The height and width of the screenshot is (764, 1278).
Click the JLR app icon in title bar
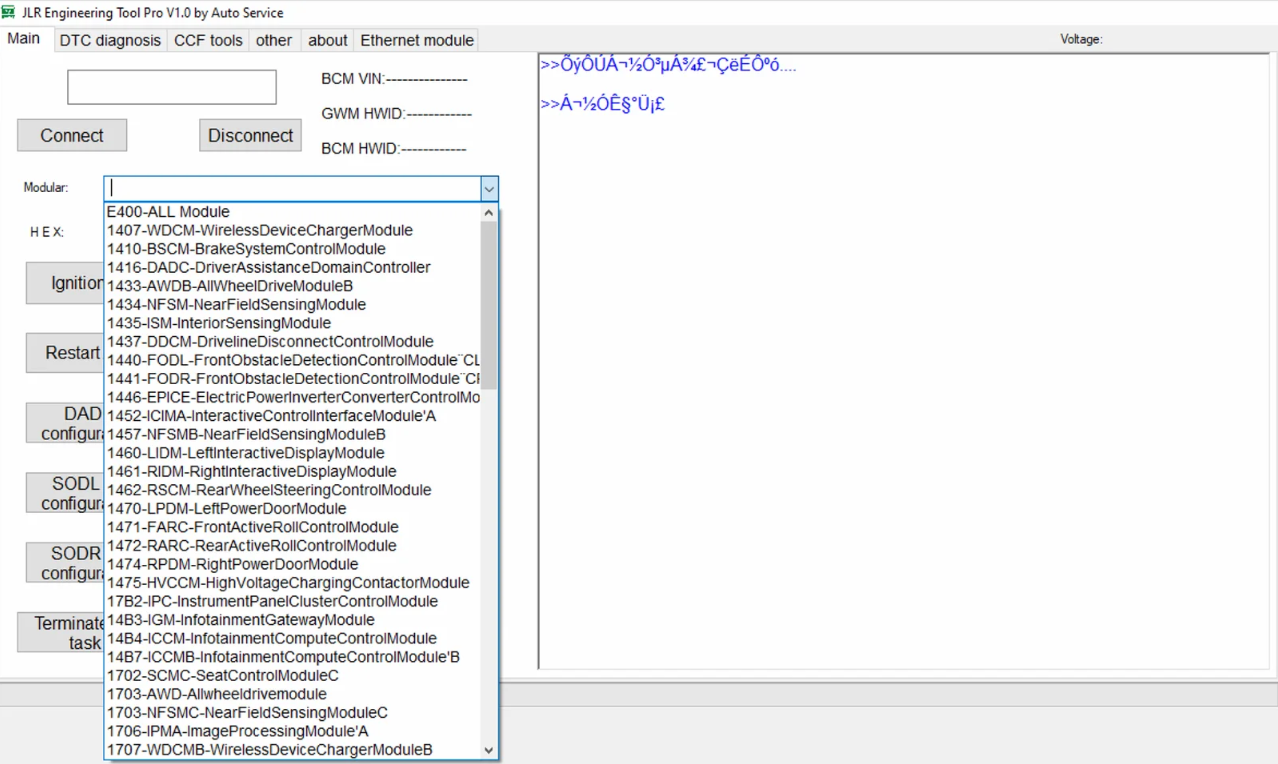(x=10, y=12)
